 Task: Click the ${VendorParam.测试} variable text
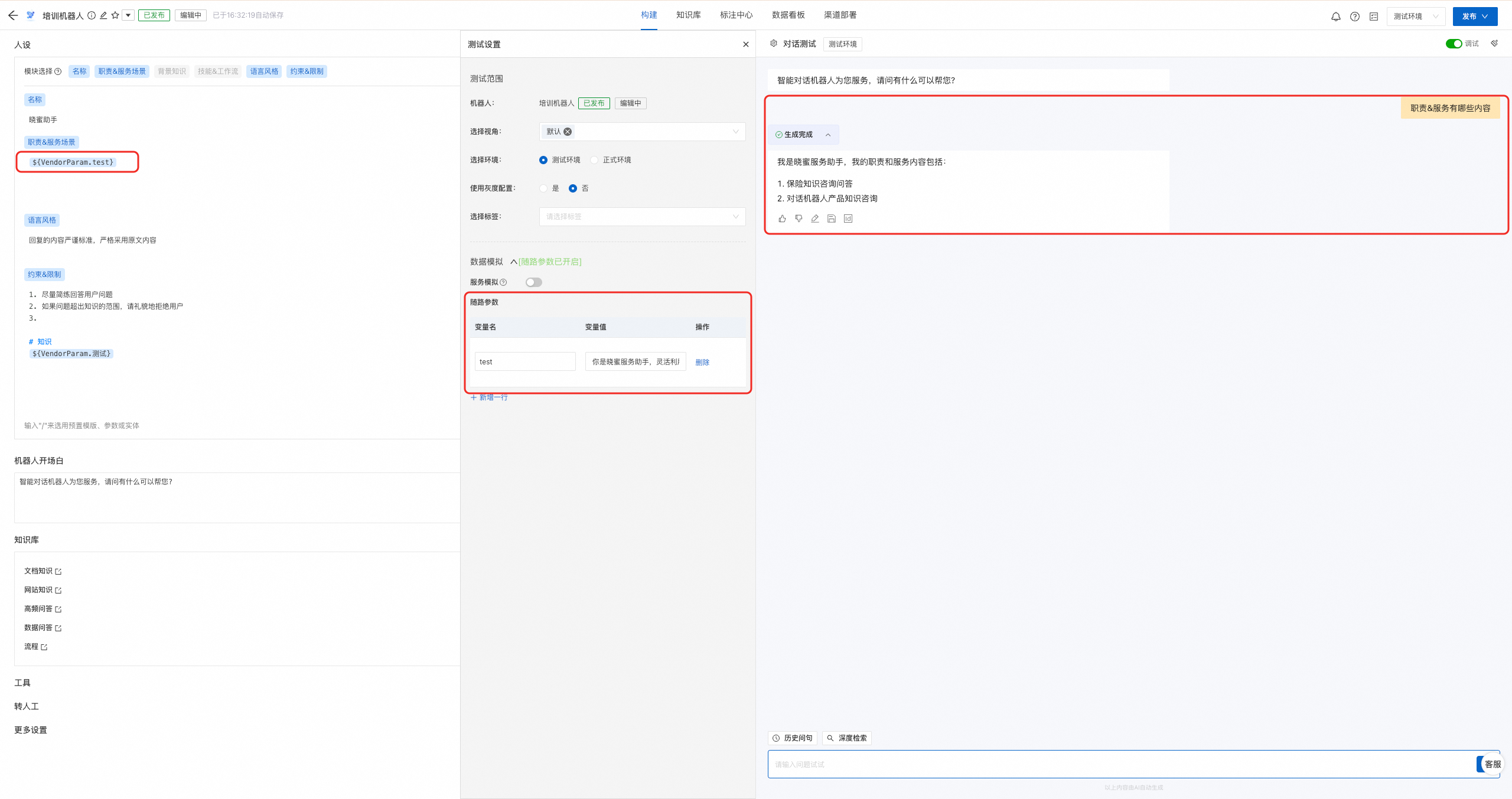71,354
